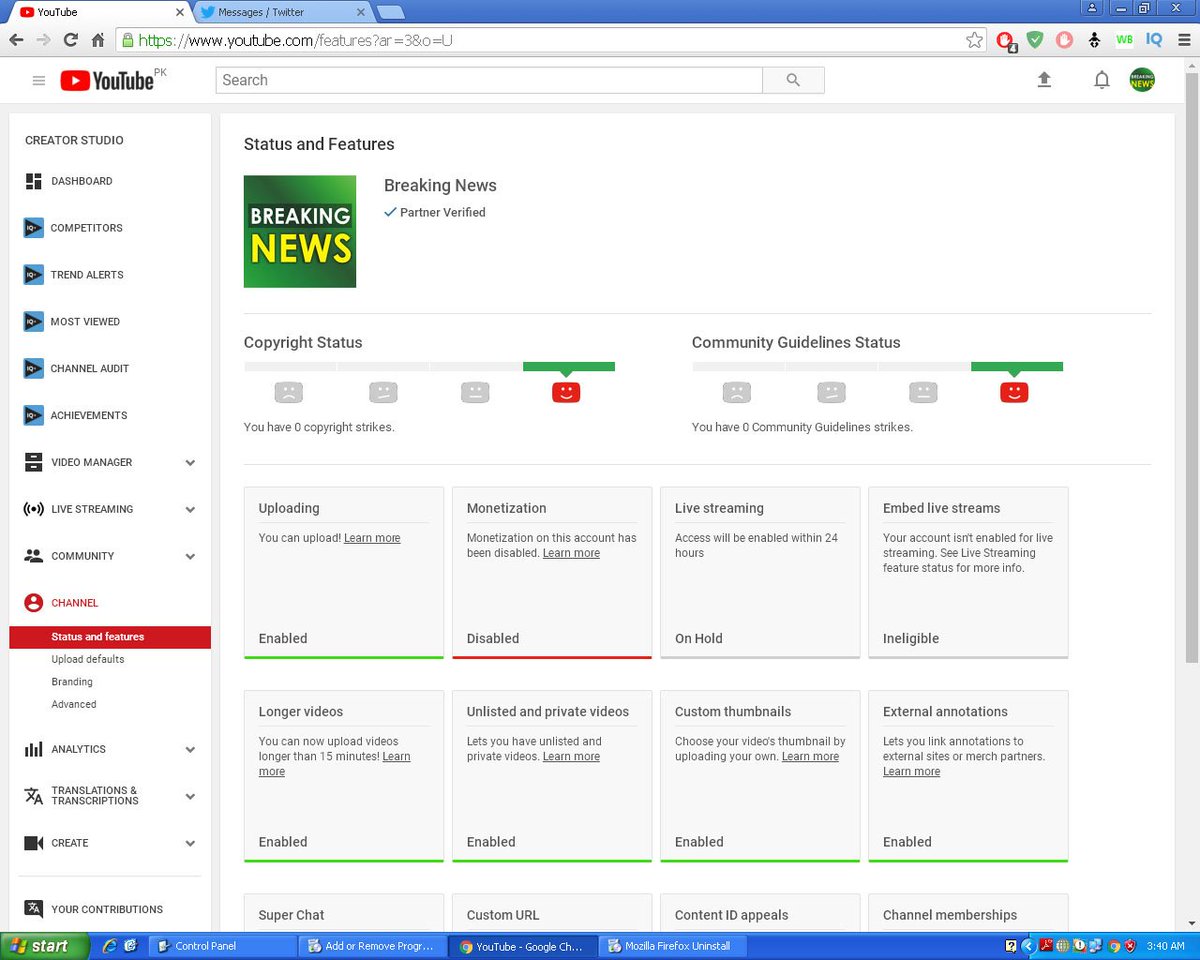Go back with the browser back arrow
The image size is (1200, 960).
[16, 40]
